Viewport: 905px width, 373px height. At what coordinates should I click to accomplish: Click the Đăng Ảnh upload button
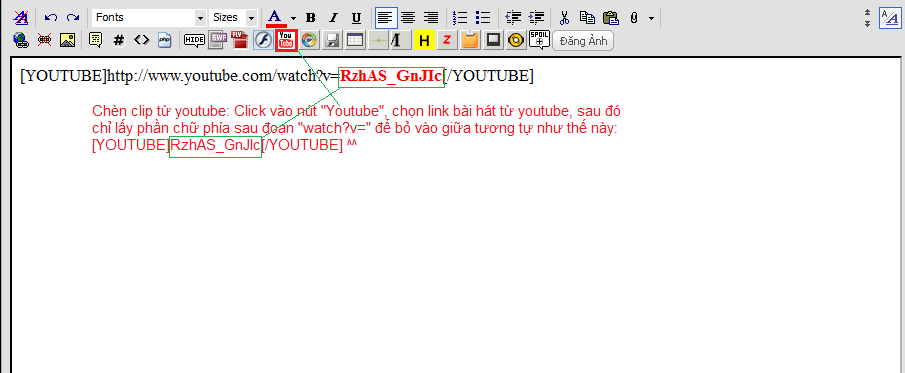click(x=583, y=41)
